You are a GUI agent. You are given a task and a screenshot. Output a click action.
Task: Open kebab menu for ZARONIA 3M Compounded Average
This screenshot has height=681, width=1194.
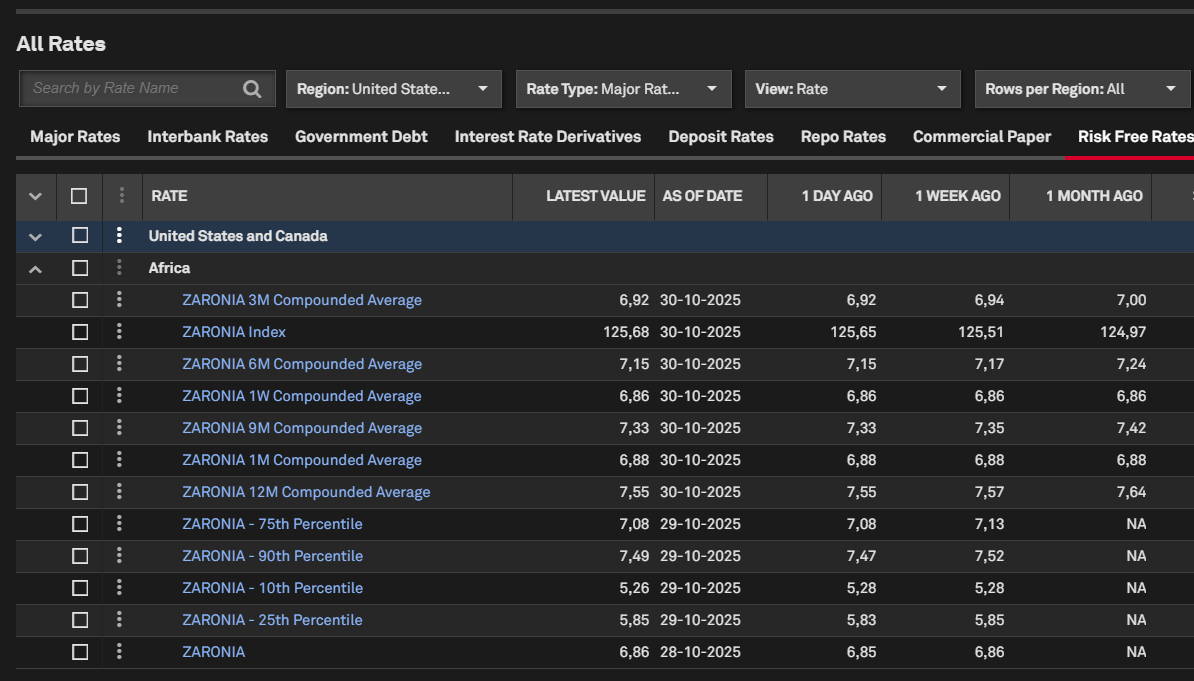coord(119,300)
